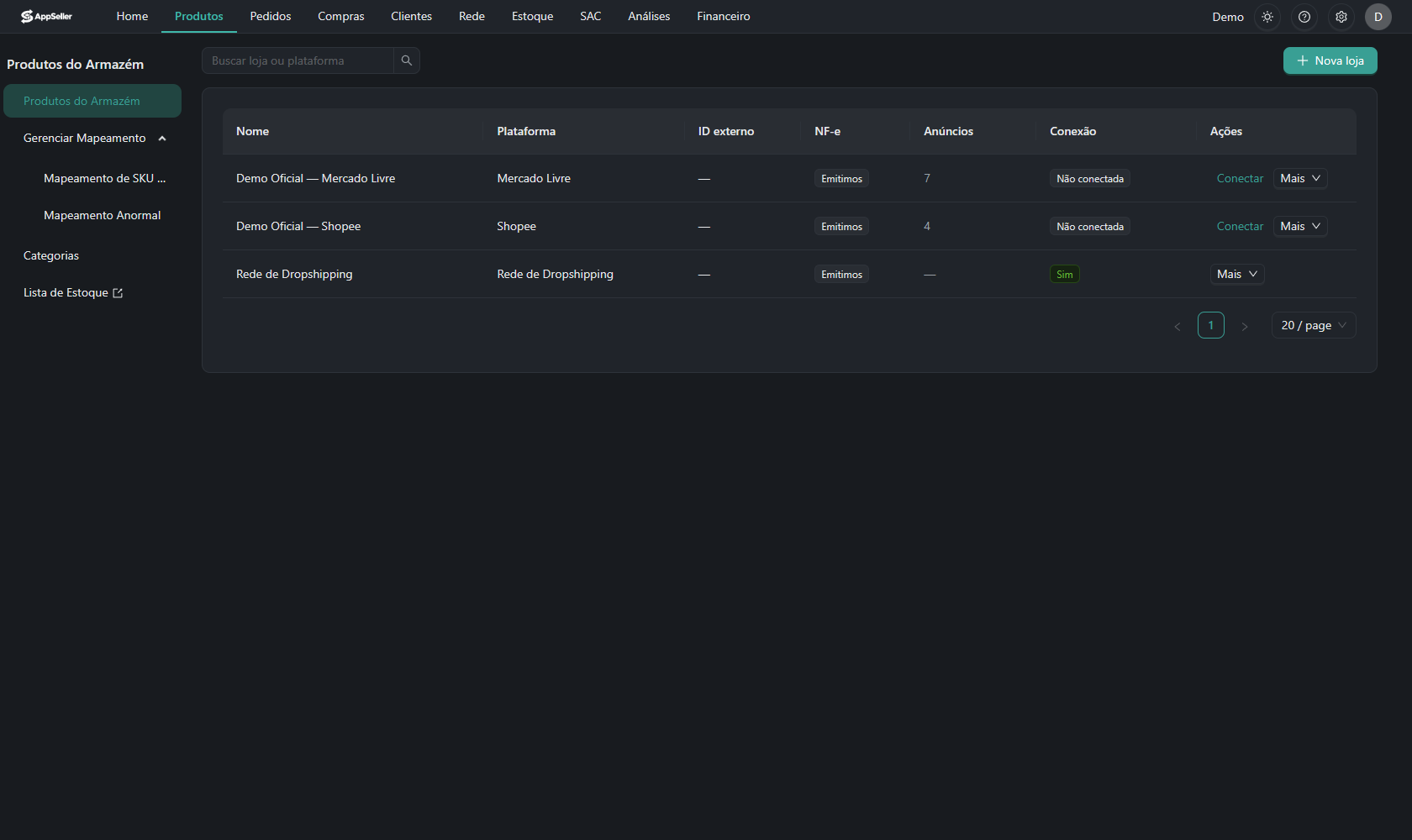
Task: Go to previous page arrow
Action: pos(1178,326)
